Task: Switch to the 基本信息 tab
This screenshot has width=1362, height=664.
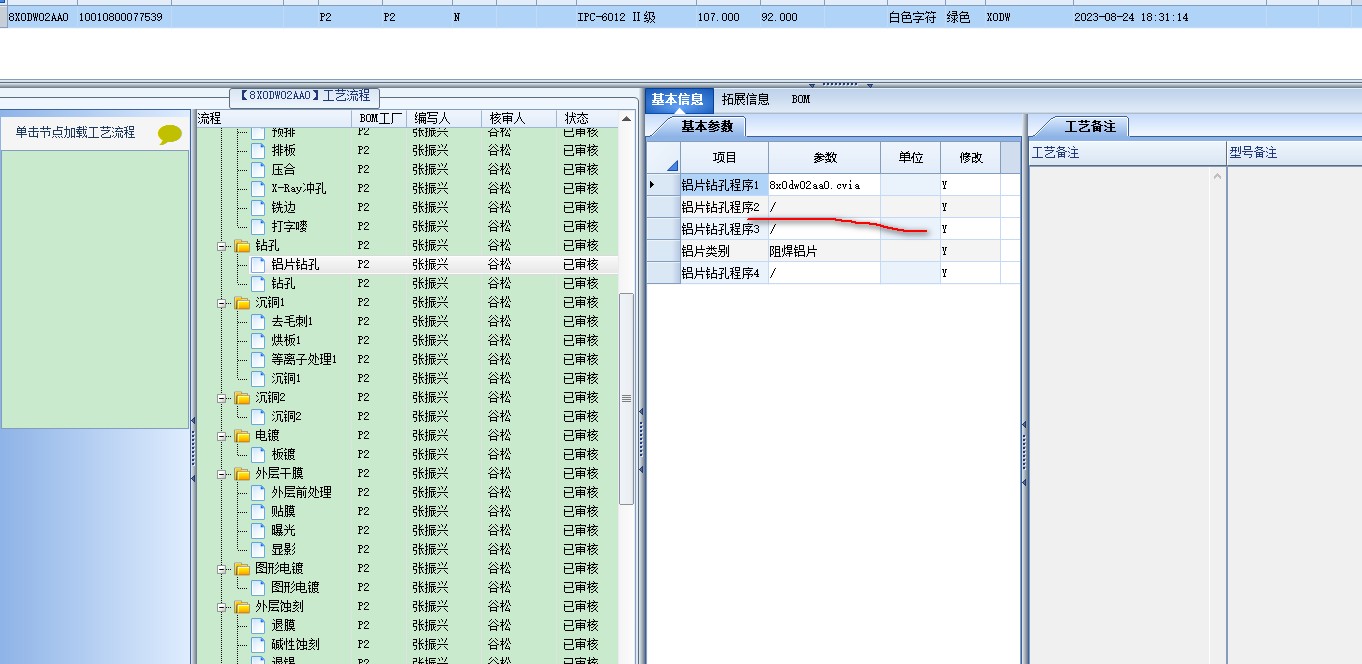Action: pos(678,99)
